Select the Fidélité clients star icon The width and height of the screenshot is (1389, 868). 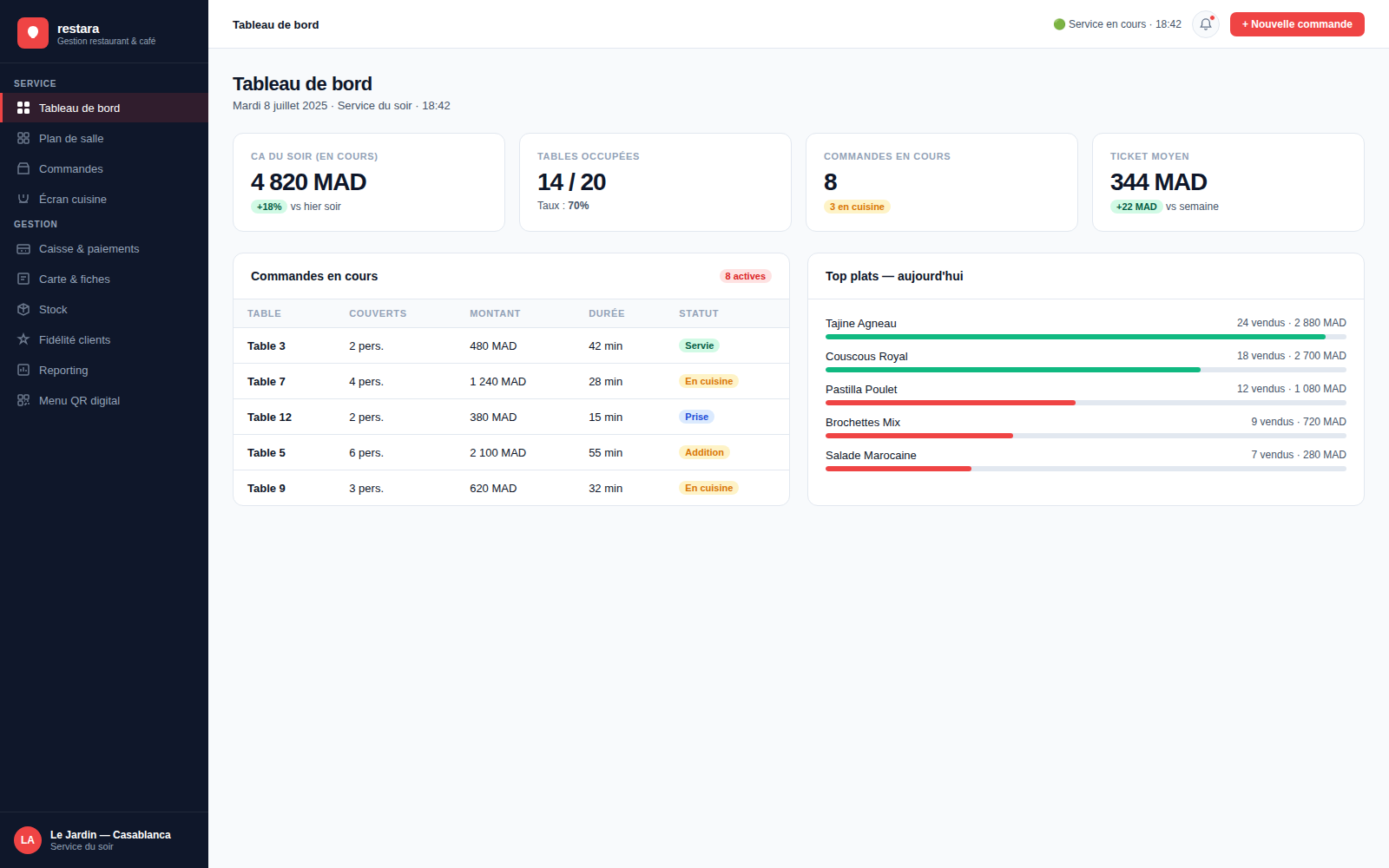(x=23, y=339)
